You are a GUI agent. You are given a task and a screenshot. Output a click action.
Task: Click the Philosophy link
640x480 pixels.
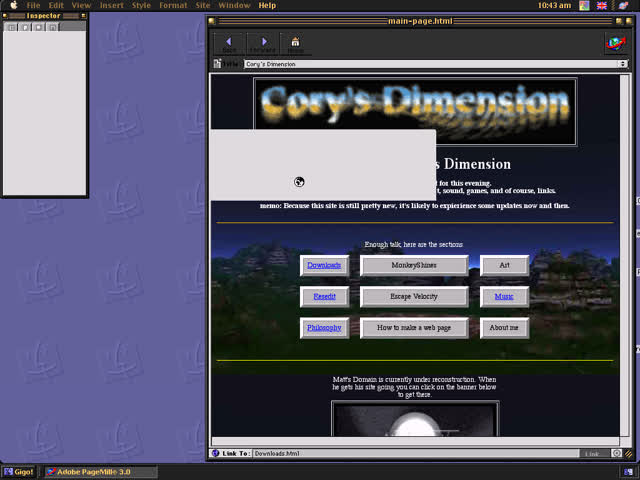click(324, 328)
